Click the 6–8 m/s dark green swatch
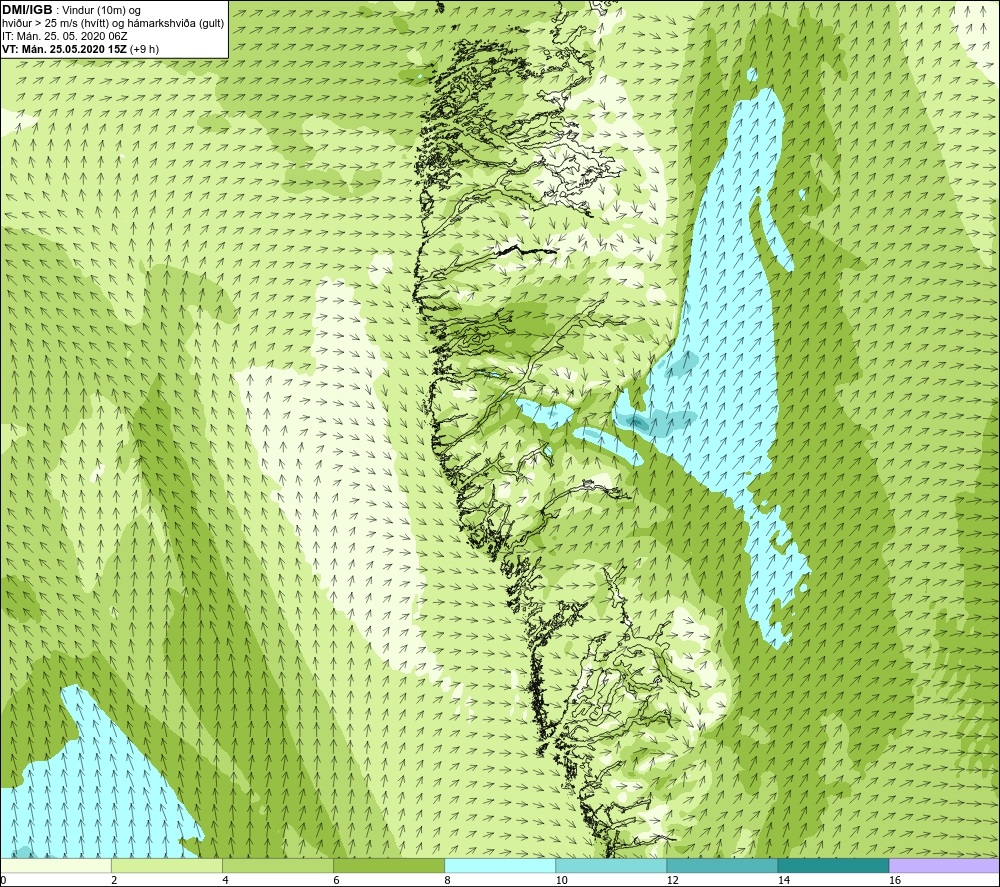The image size is (1000, 887). 388,866
